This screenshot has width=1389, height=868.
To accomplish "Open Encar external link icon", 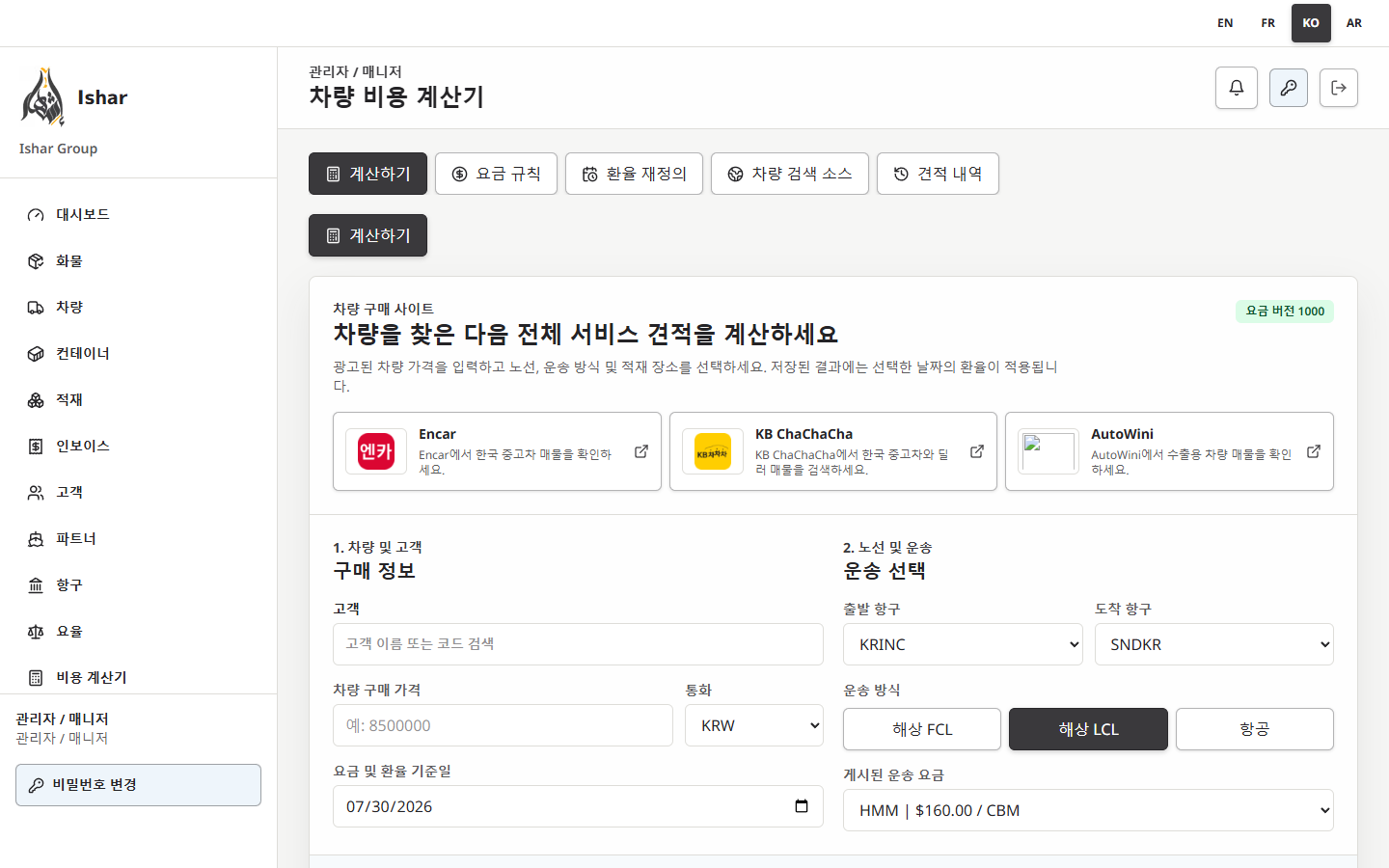I will (x=641, y=451).
